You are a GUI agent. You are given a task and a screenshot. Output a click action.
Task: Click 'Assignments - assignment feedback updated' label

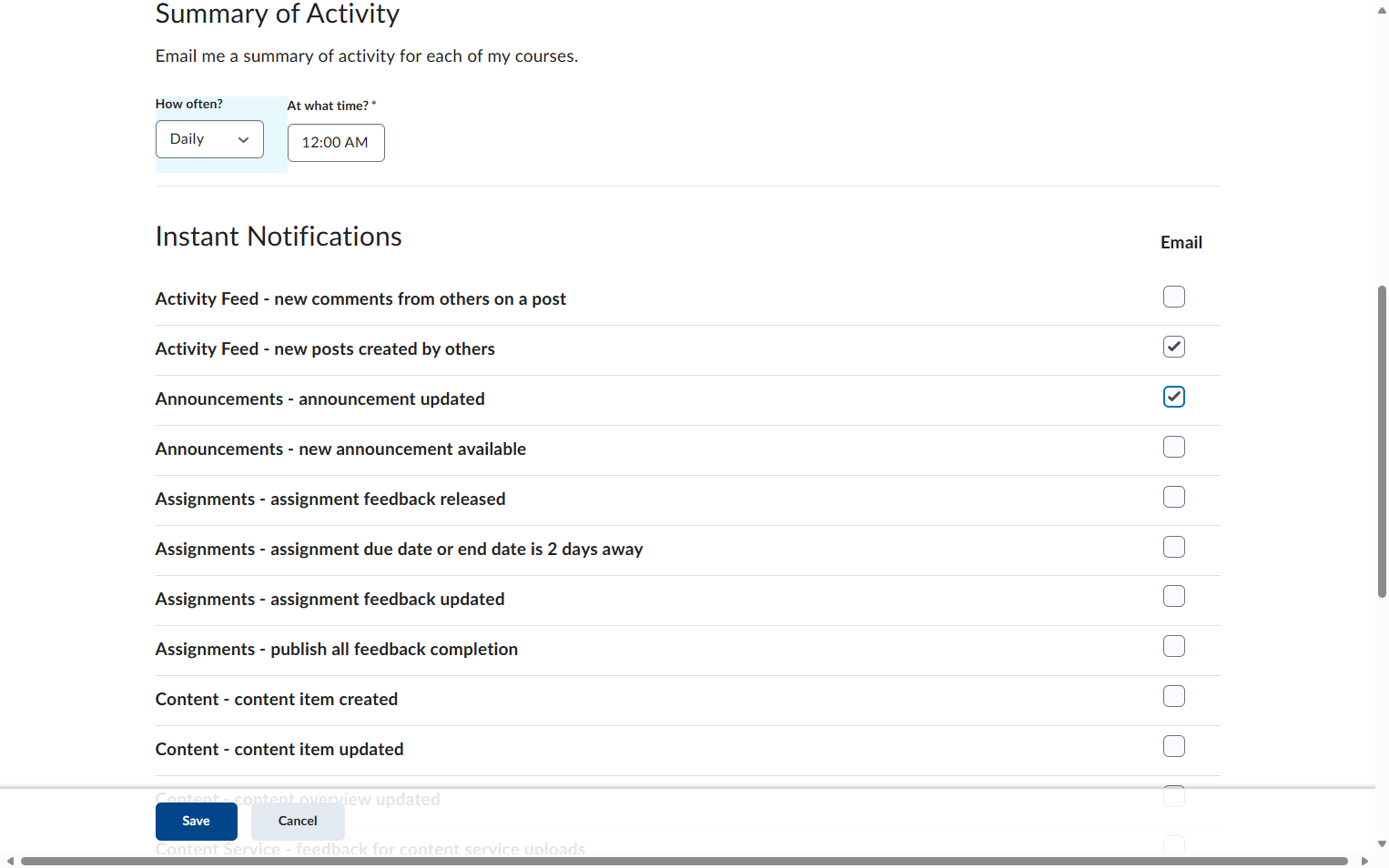[330, 600]
